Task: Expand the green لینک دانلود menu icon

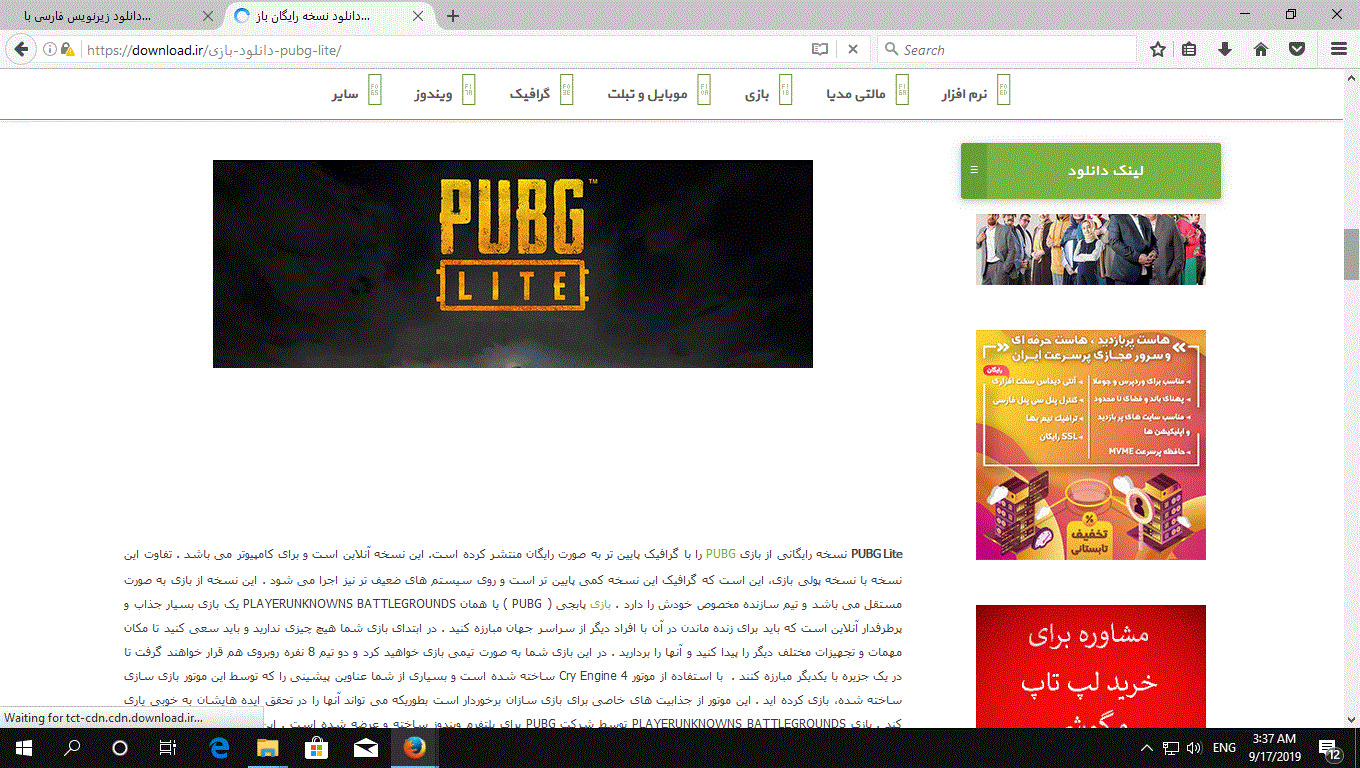Action: pos(974,170)
